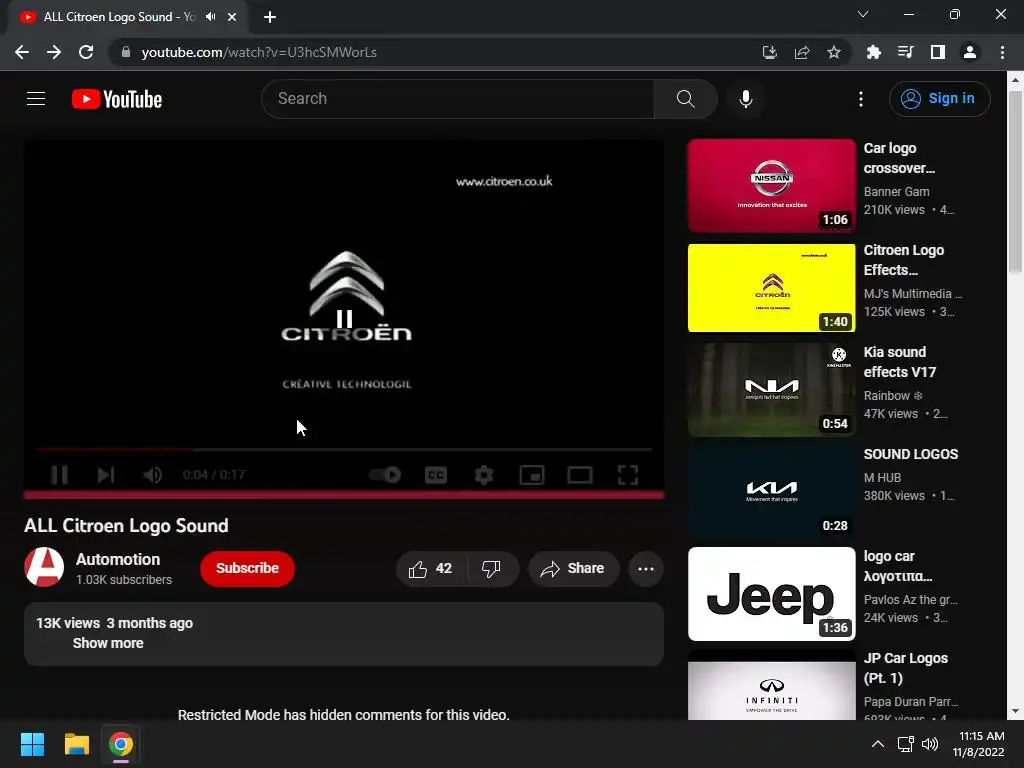The image size is (1024, 768).
Task: Toggle the autoplay switch in player
Action: 385,475
